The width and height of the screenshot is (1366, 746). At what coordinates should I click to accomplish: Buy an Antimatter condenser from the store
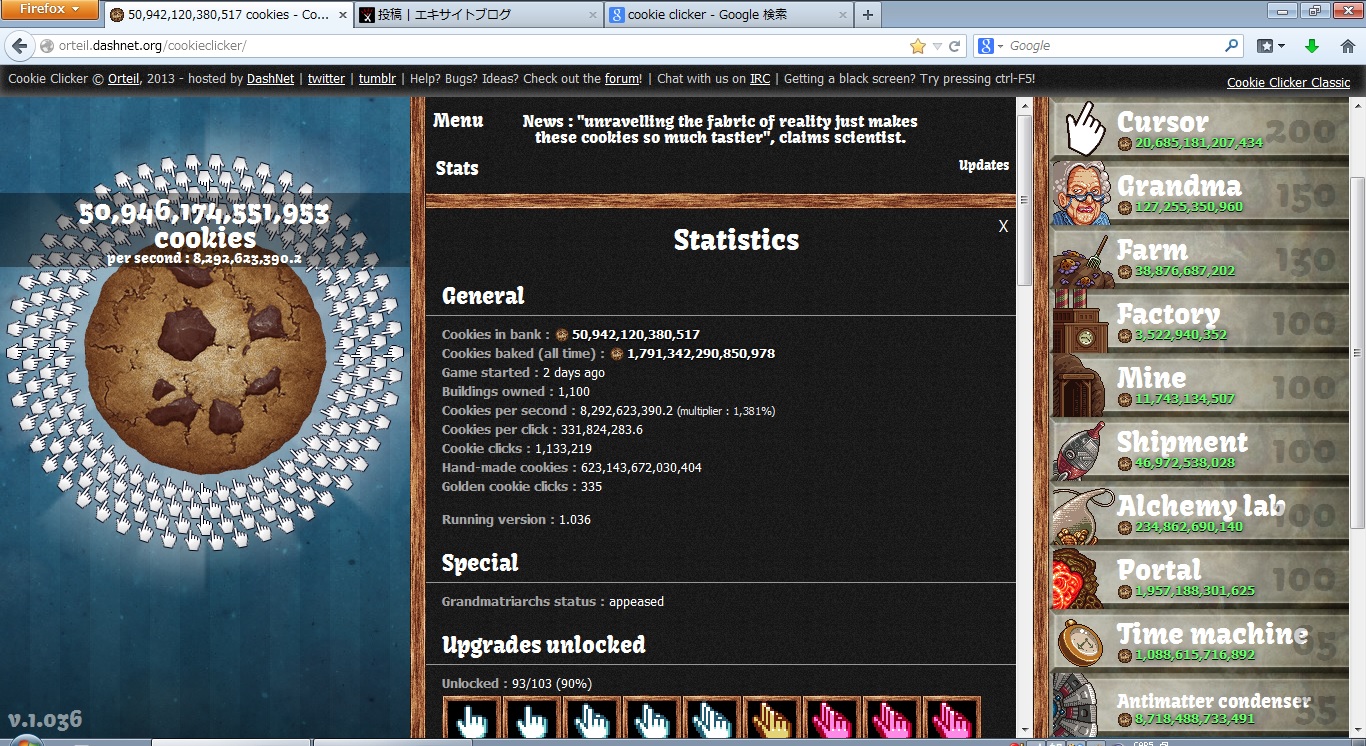pyautogui.click(x=1201, y=705)
